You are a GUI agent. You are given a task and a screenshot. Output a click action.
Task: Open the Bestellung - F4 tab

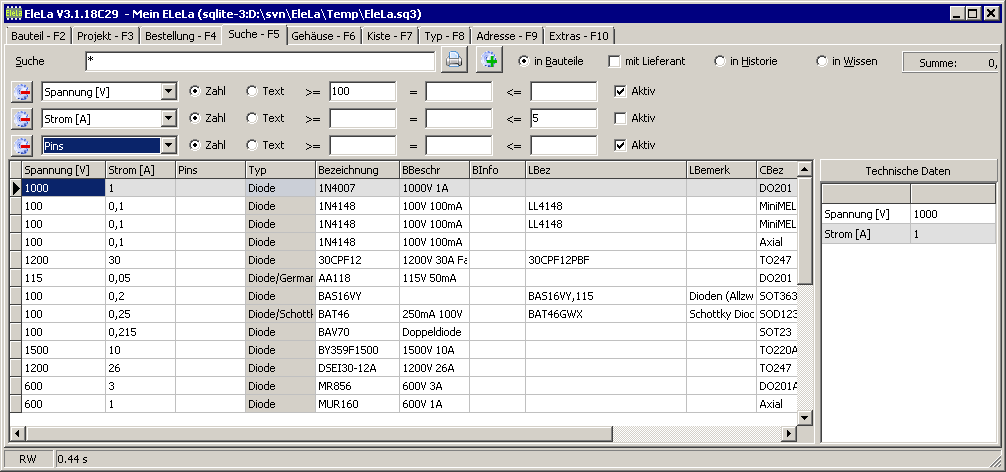point(180,37)
